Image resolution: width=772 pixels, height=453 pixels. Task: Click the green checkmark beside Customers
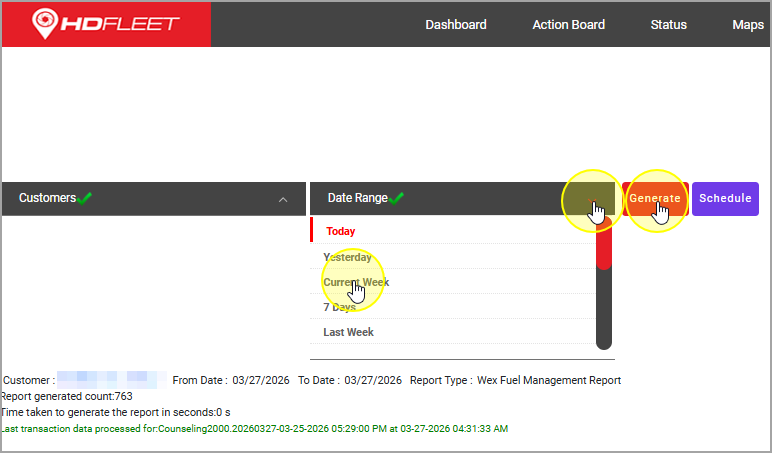[x=85, y=198]
